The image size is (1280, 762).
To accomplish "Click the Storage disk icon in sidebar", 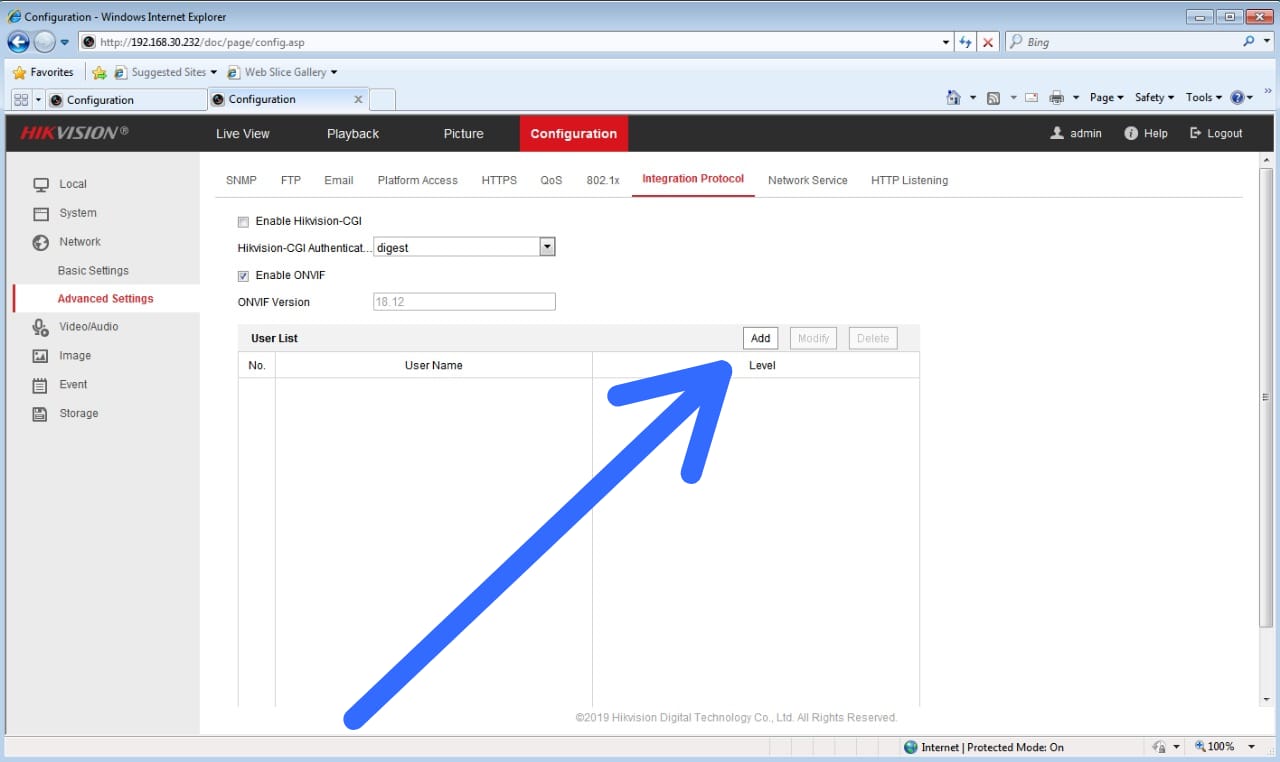I will tap(41, 414).
